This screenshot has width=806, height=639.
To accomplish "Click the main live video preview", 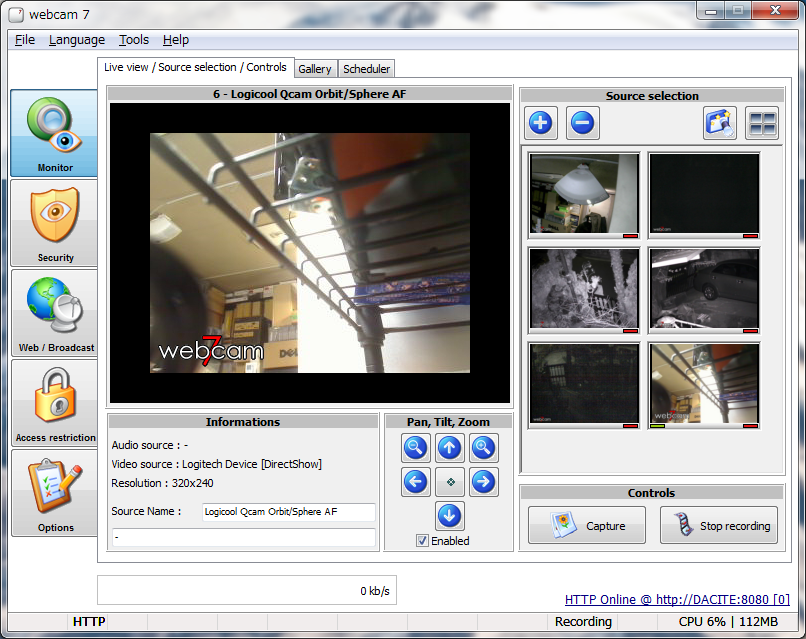I will tap(310, 253).
